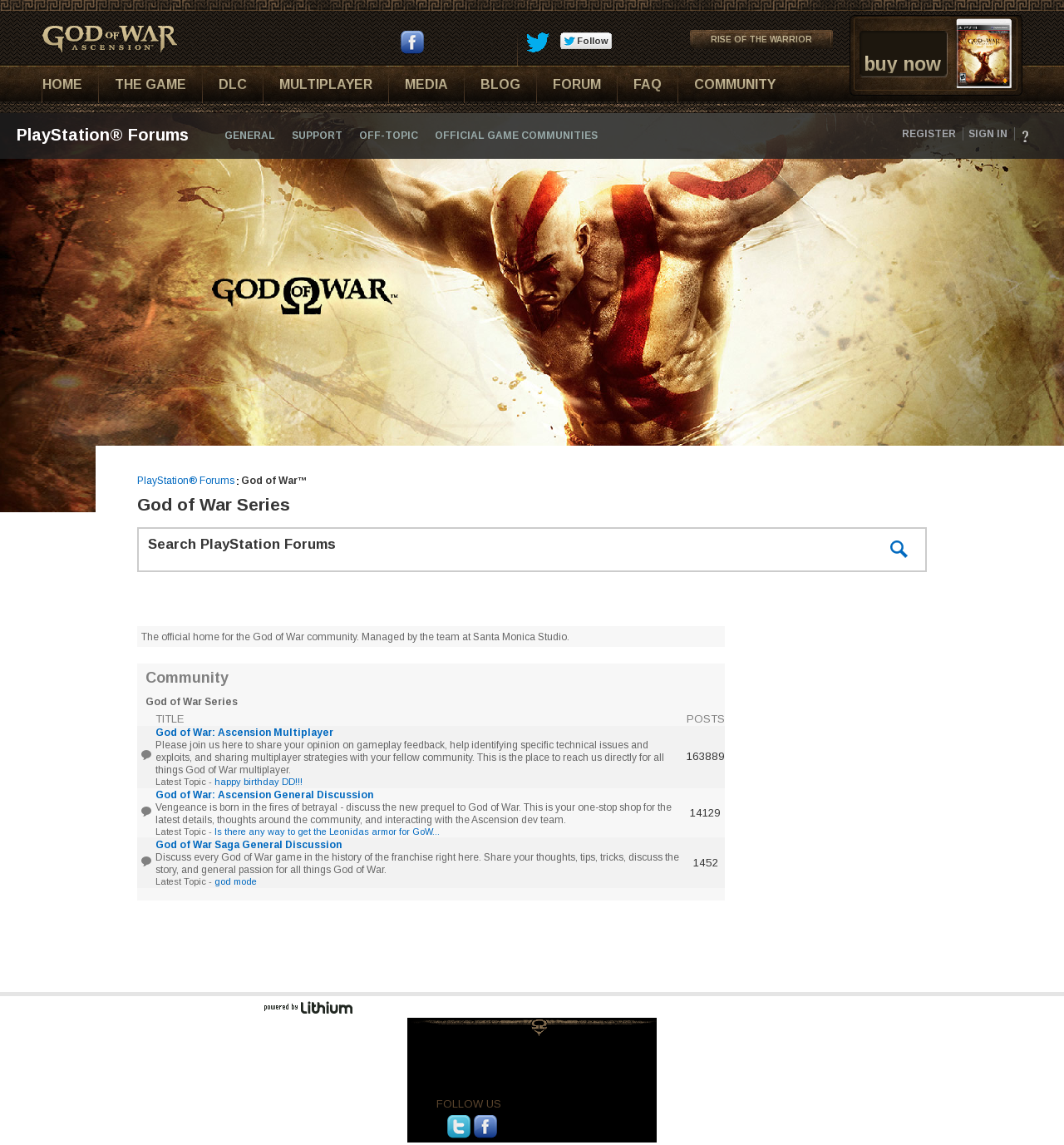The image size is (1064, 1145).
Task: Click the speech bubble icon beside Ascension General Discussion
Action: (x=146, y=812)
